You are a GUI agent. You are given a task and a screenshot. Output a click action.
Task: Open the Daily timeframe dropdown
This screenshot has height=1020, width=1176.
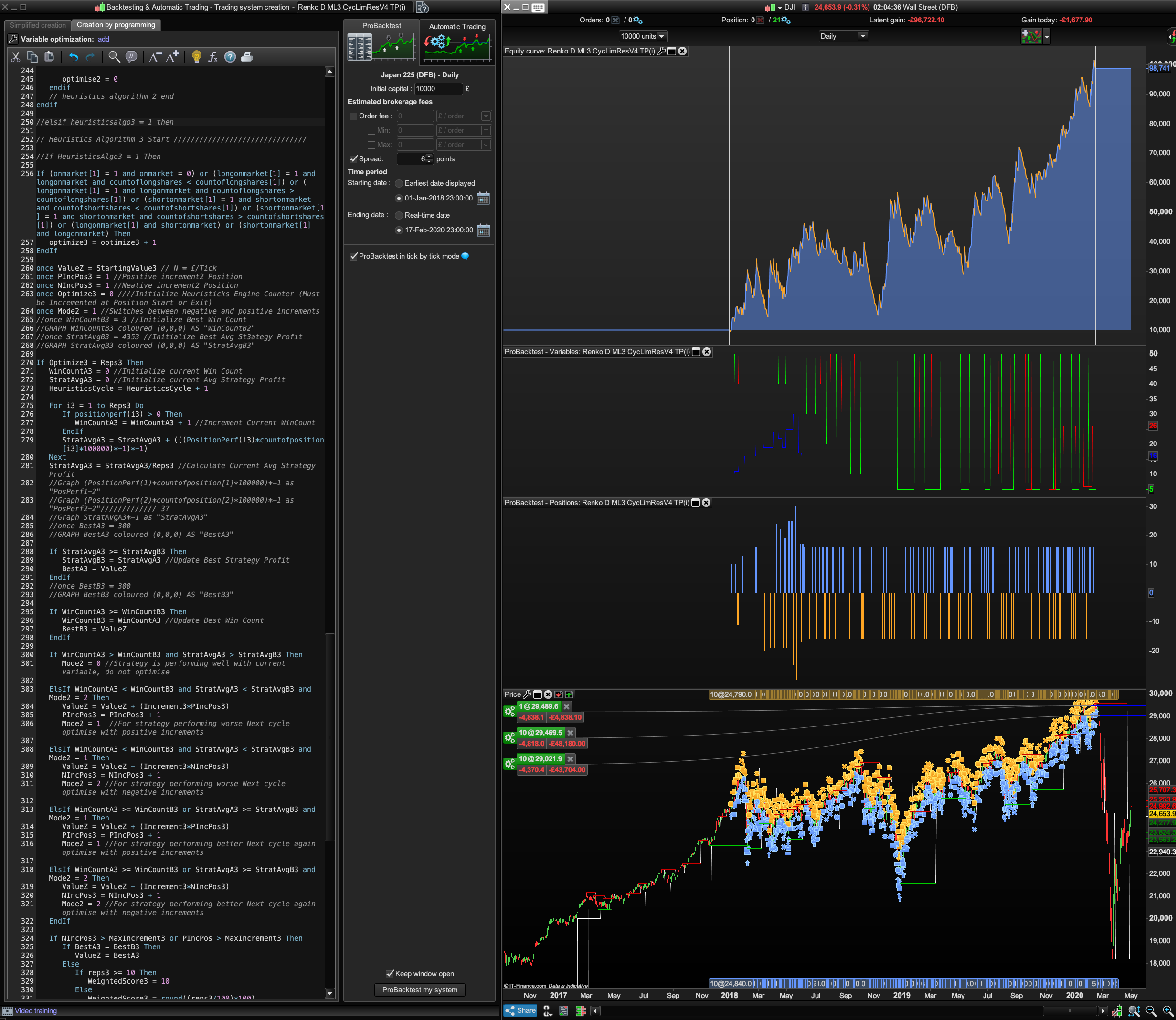coord(842,36)
